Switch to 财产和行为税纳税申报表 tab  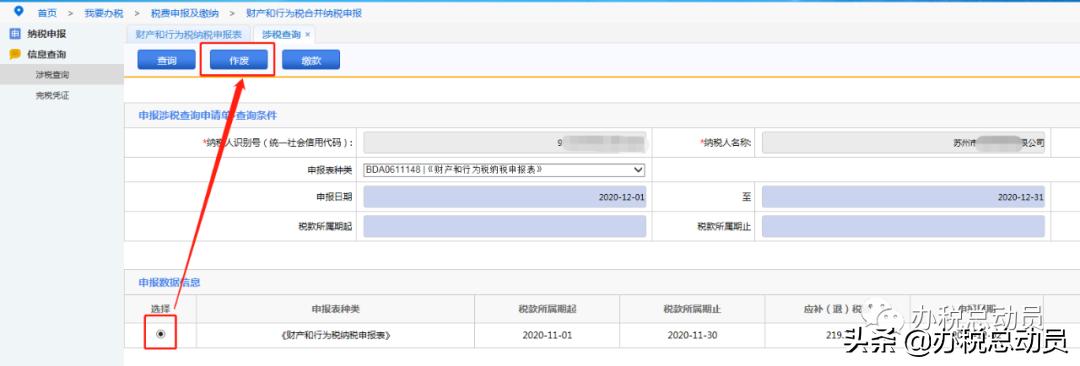(189, 34)
